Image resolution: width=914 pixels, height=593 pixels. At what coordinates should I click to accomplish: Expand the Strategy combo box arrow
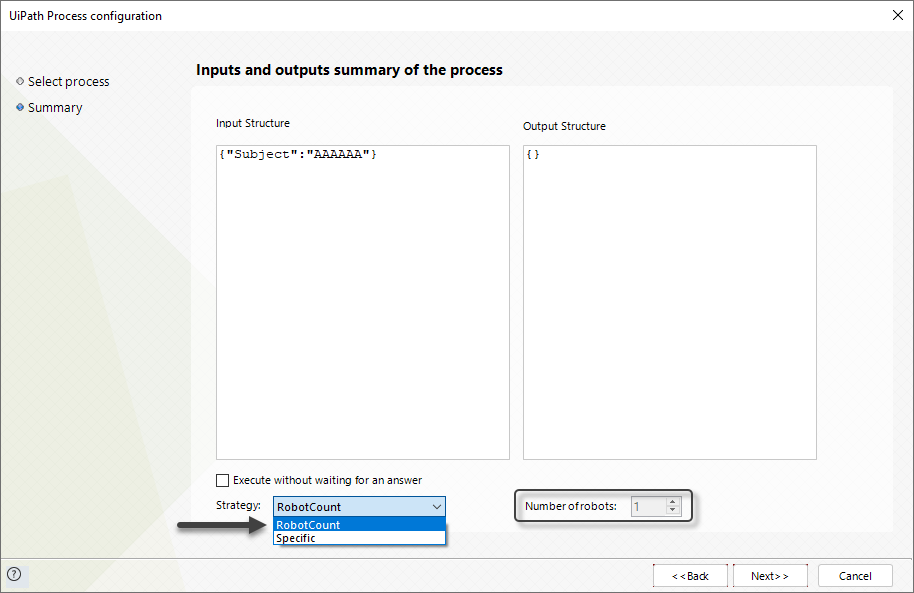(437, 507)
